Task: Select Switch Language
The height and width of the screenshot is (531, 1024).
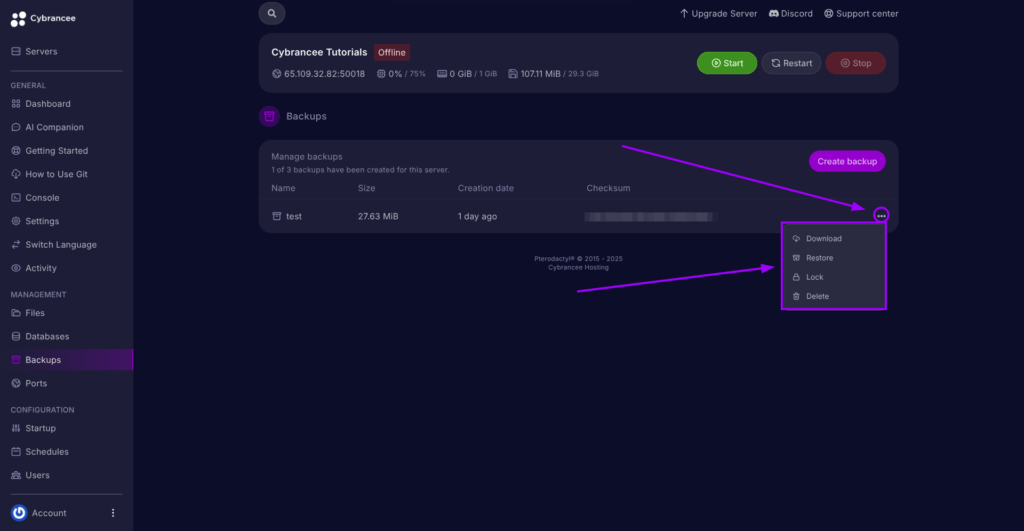Action: click(54, 245)
